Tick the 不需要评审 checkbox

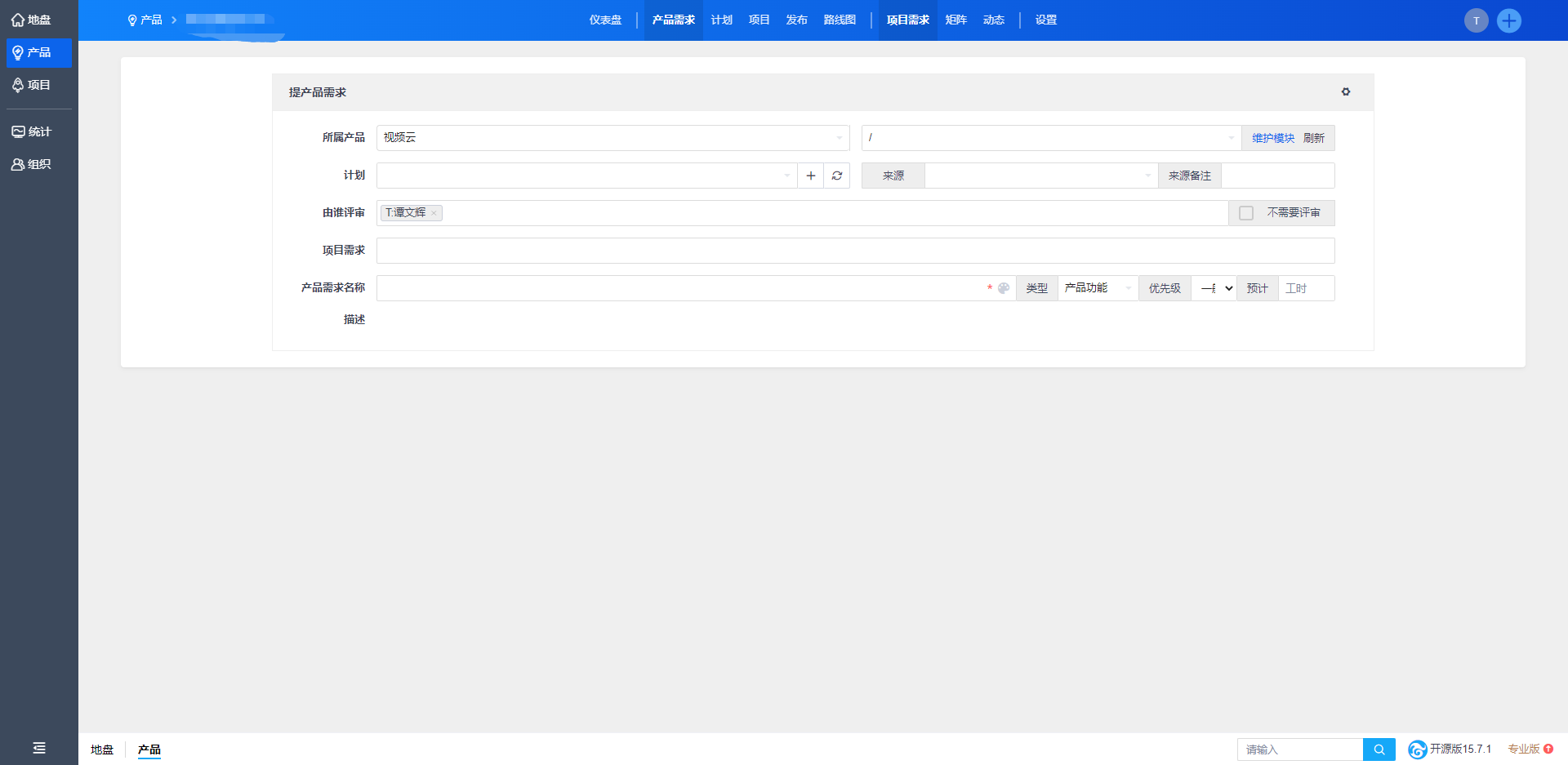click(x=1246, y=213)
